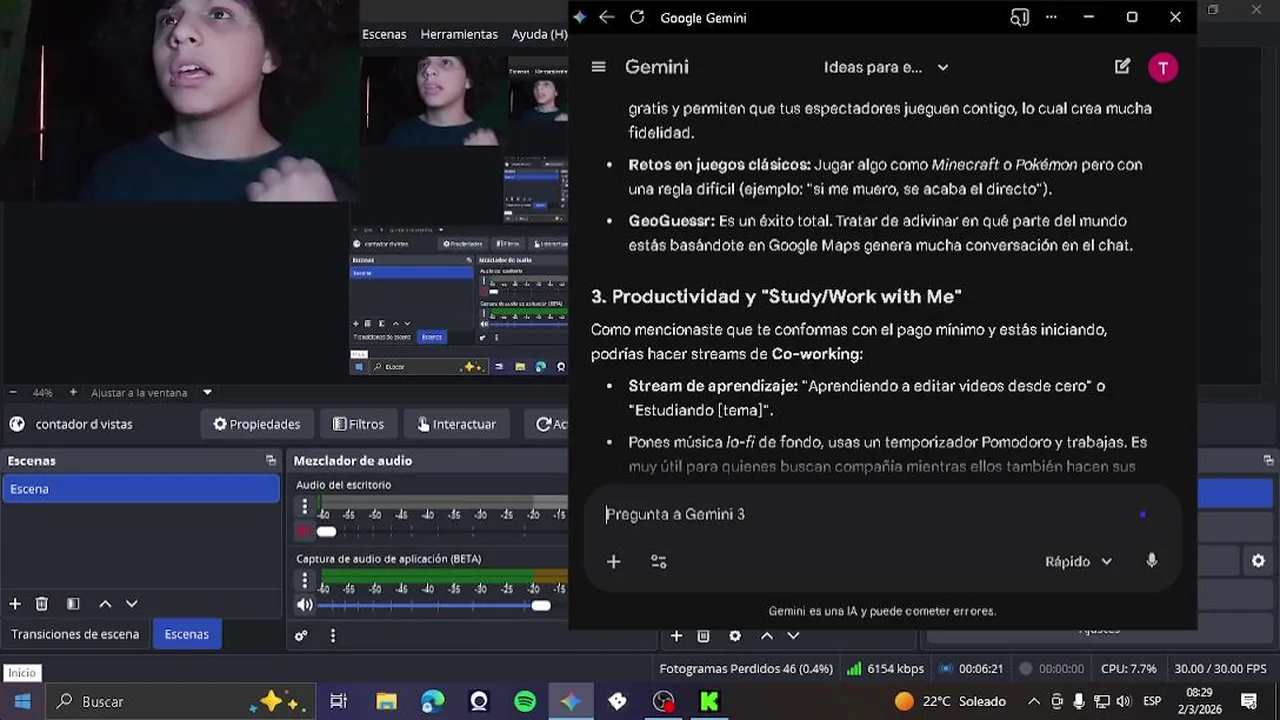Move the scene down with arrow
1280x720 pixels.
click(x=131, y=604)
